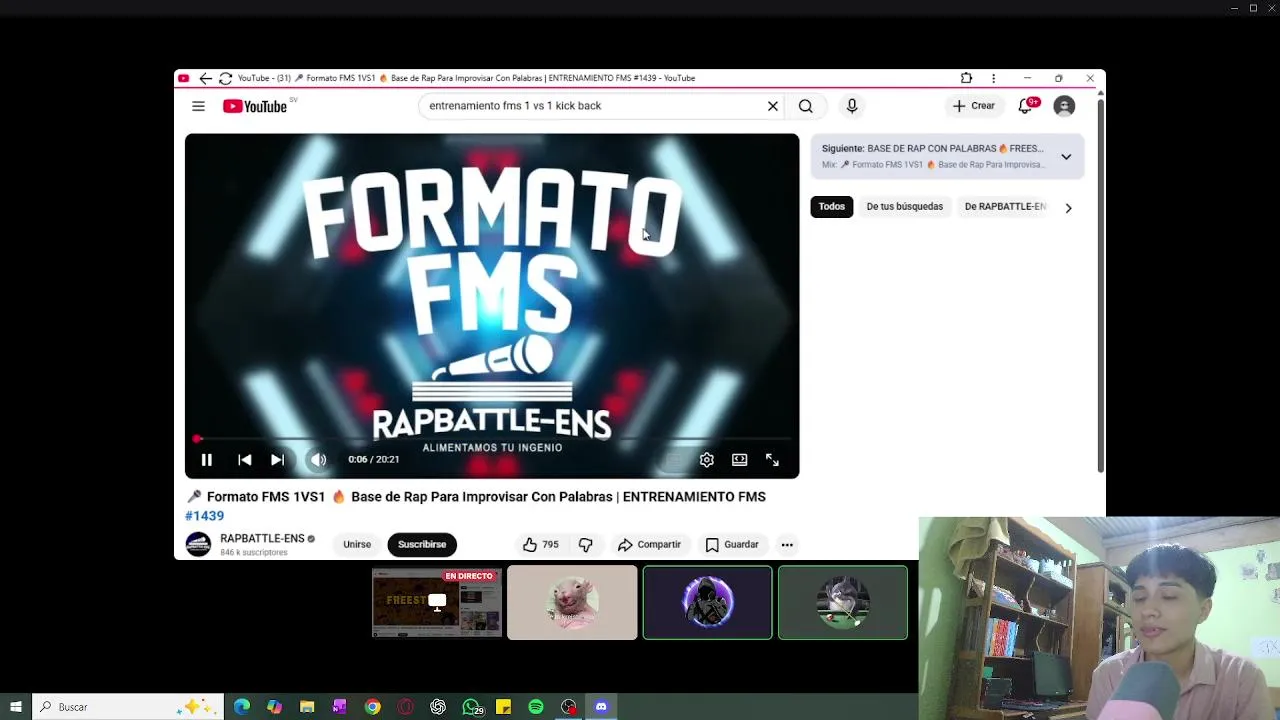This screenshot has height=720, width=1280.
Task: Expand the Siguiente mix playlist
Action: 1066,157
